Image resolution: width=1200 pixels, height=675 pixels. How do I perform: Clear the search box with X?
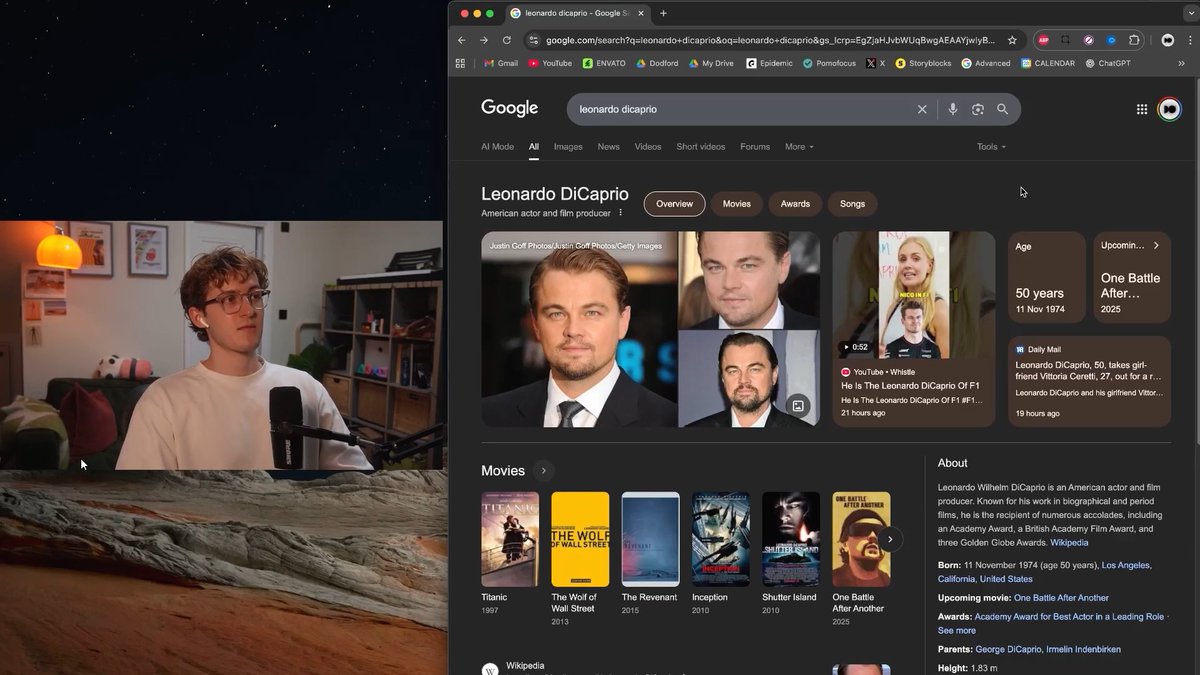click(922, 109)
